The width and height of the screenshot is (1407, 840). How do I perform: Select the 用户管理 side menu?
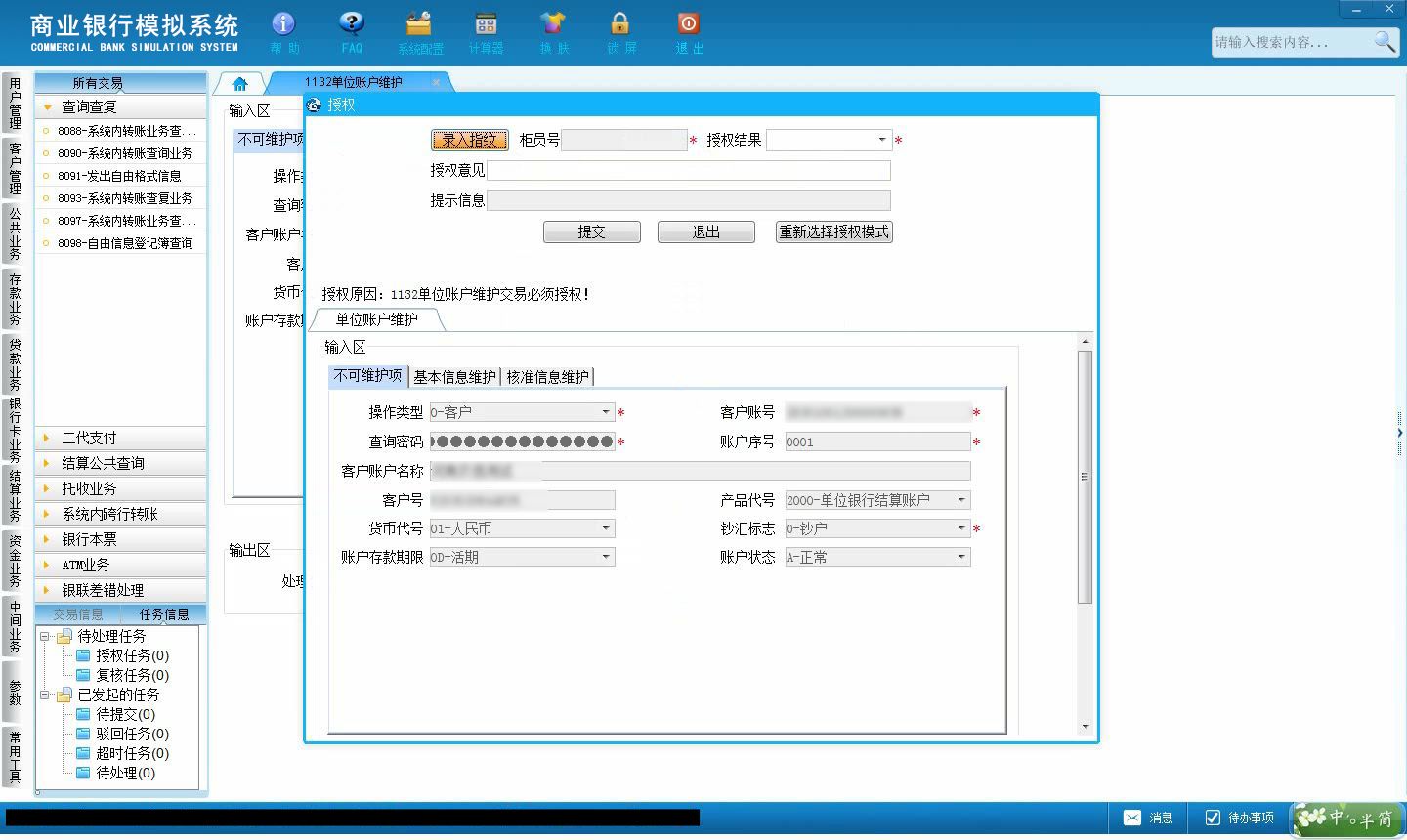[x=15, y=104]
